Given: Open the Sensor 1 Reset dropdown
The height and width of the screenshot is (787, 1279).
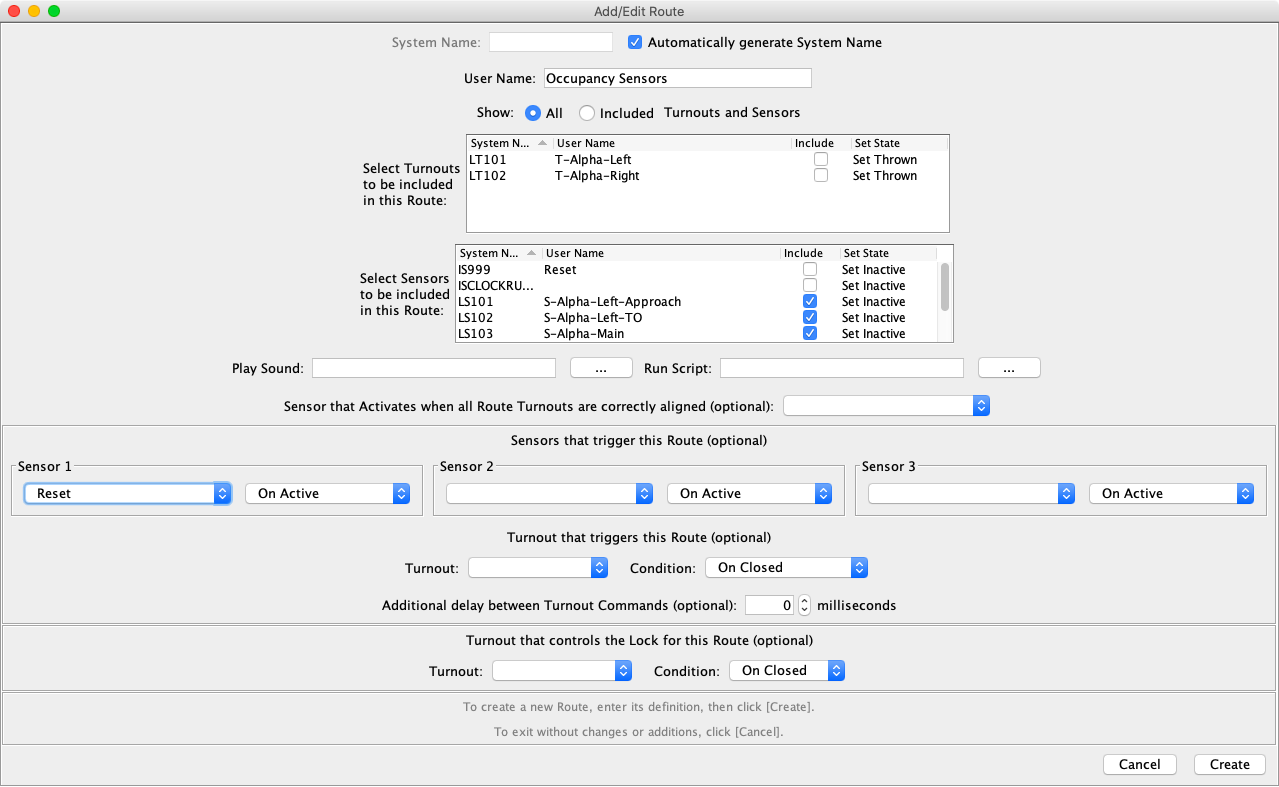Looking at the screenshot, I should point(127,493).
